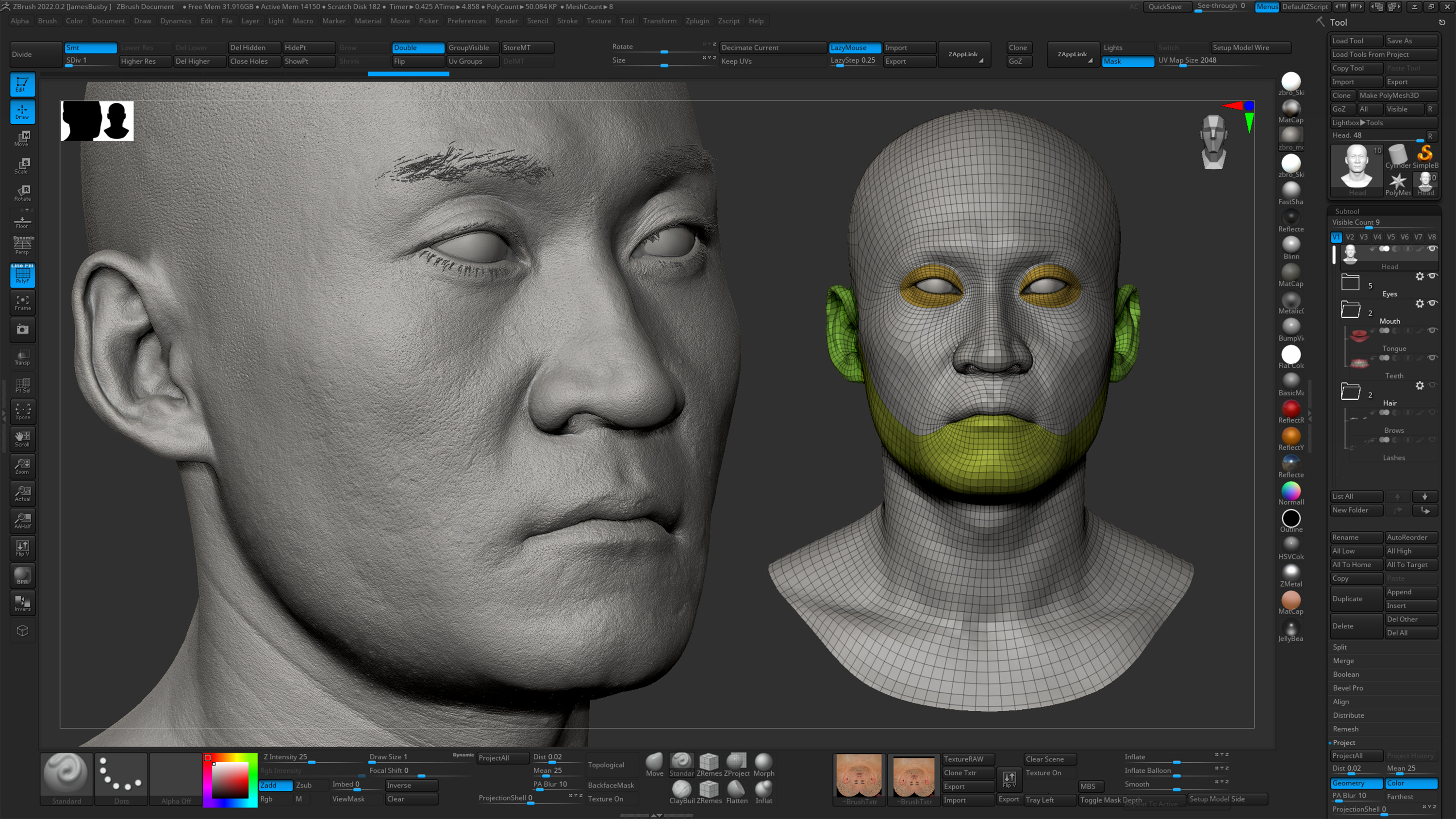Select the Frame icon on left toolbar
The image size is (1456, 819).
23,302
